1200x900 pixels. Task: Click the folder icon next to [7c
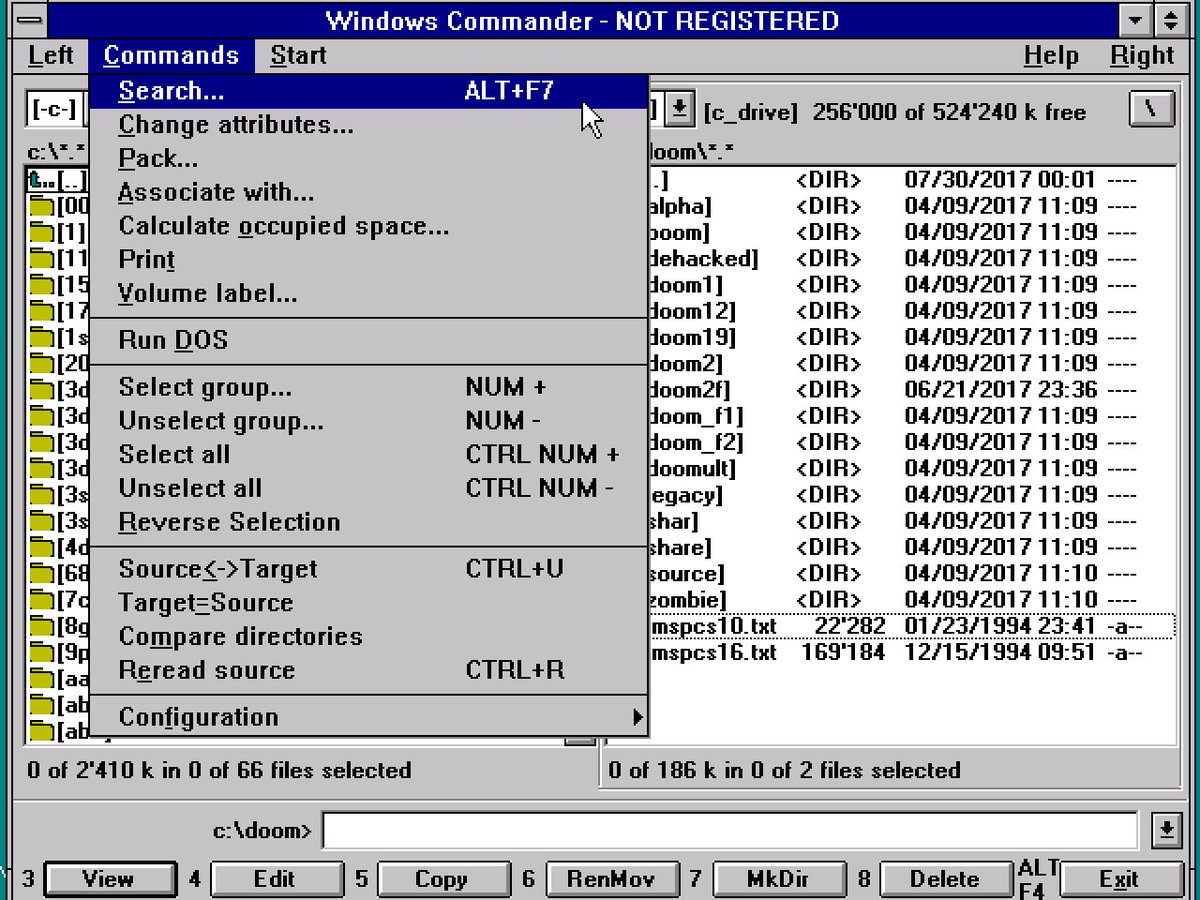pos(42,599)
